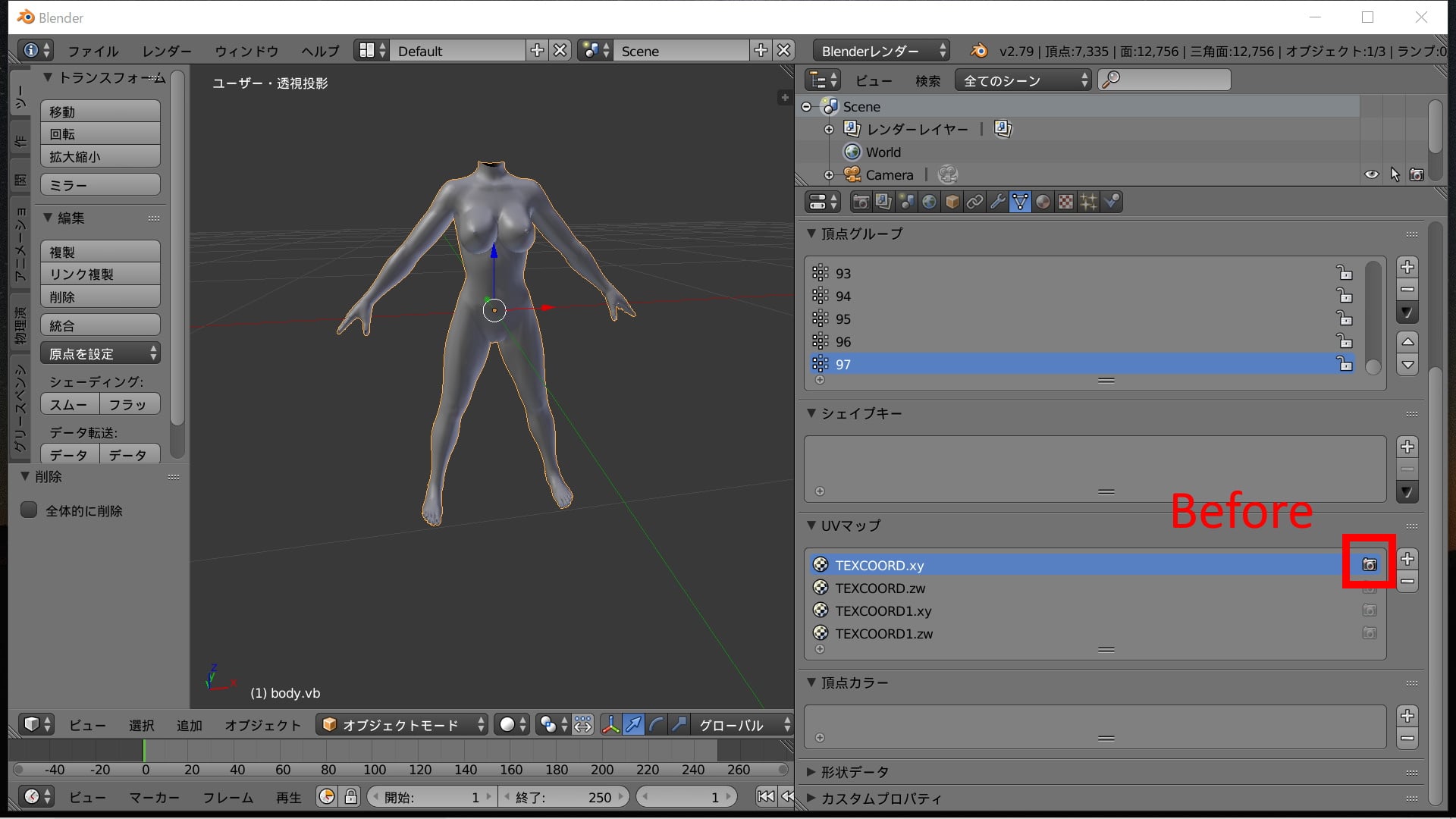
Task: Click the ミラー button
Action: 100,185
